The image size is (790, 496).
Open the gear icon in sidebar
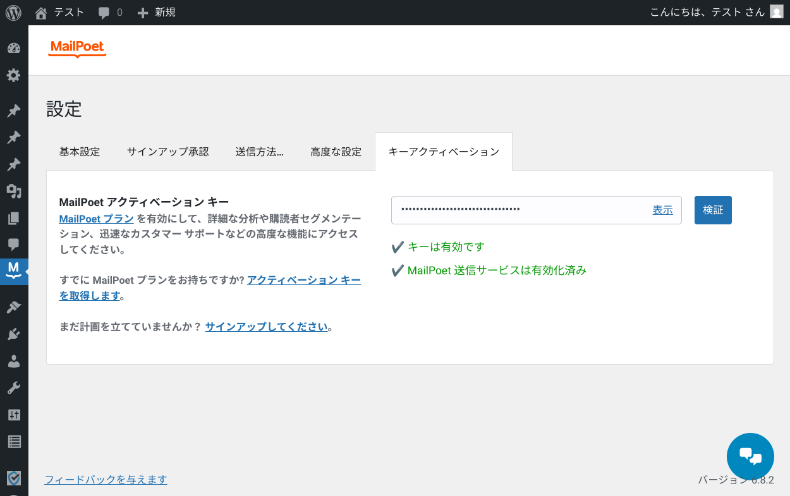[14, 75]
